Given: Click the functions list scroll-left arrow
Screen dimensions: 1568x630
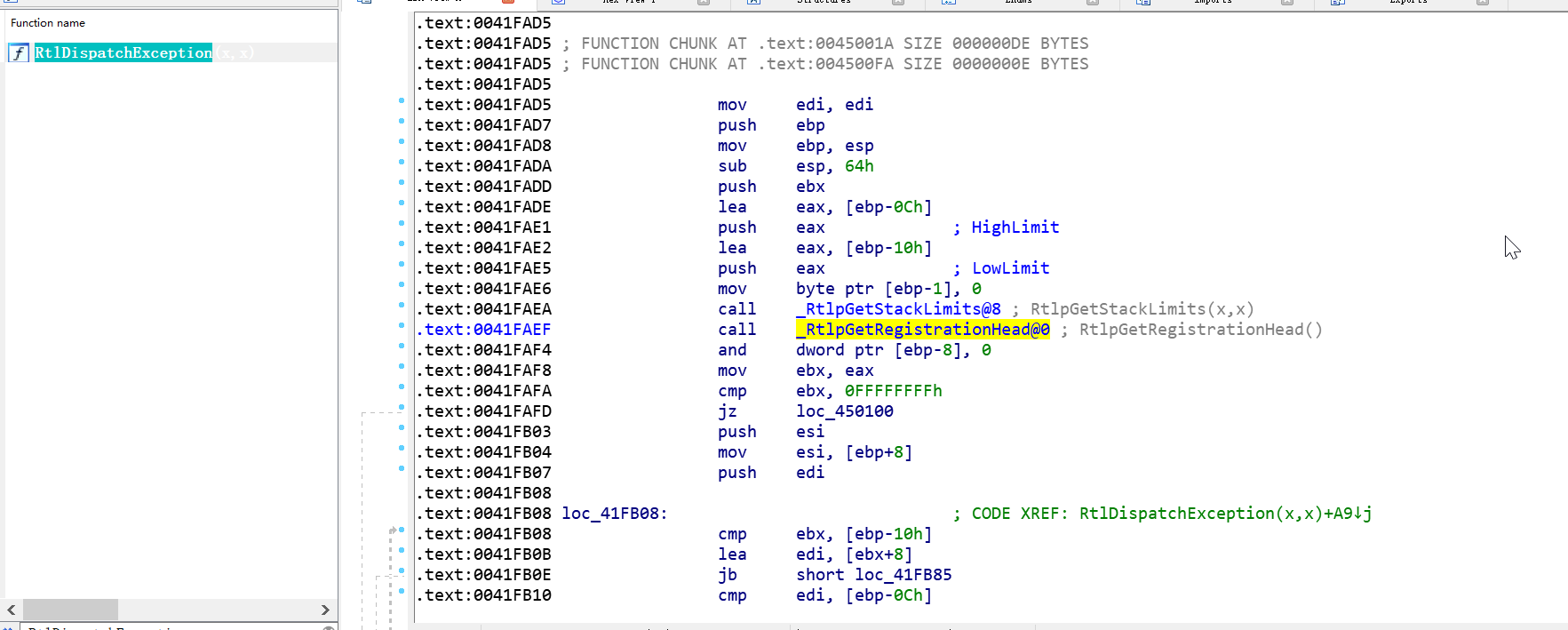Looking at the screenshot, I should coord(12,610).
